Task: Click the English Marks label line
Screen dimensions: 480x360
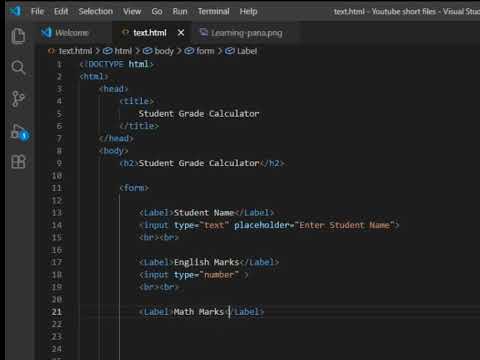Action: pyautogui.click(x=209, y=262)
